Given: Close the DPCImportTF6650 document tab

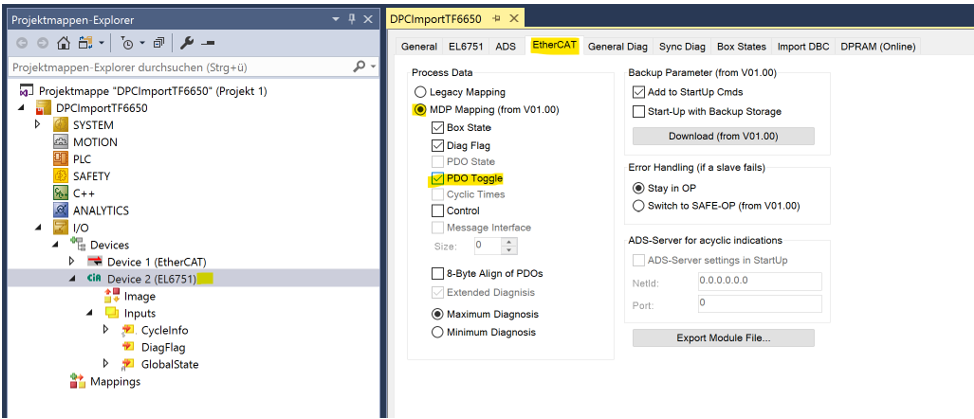Looking at the screenshot, I should [513, 19].
